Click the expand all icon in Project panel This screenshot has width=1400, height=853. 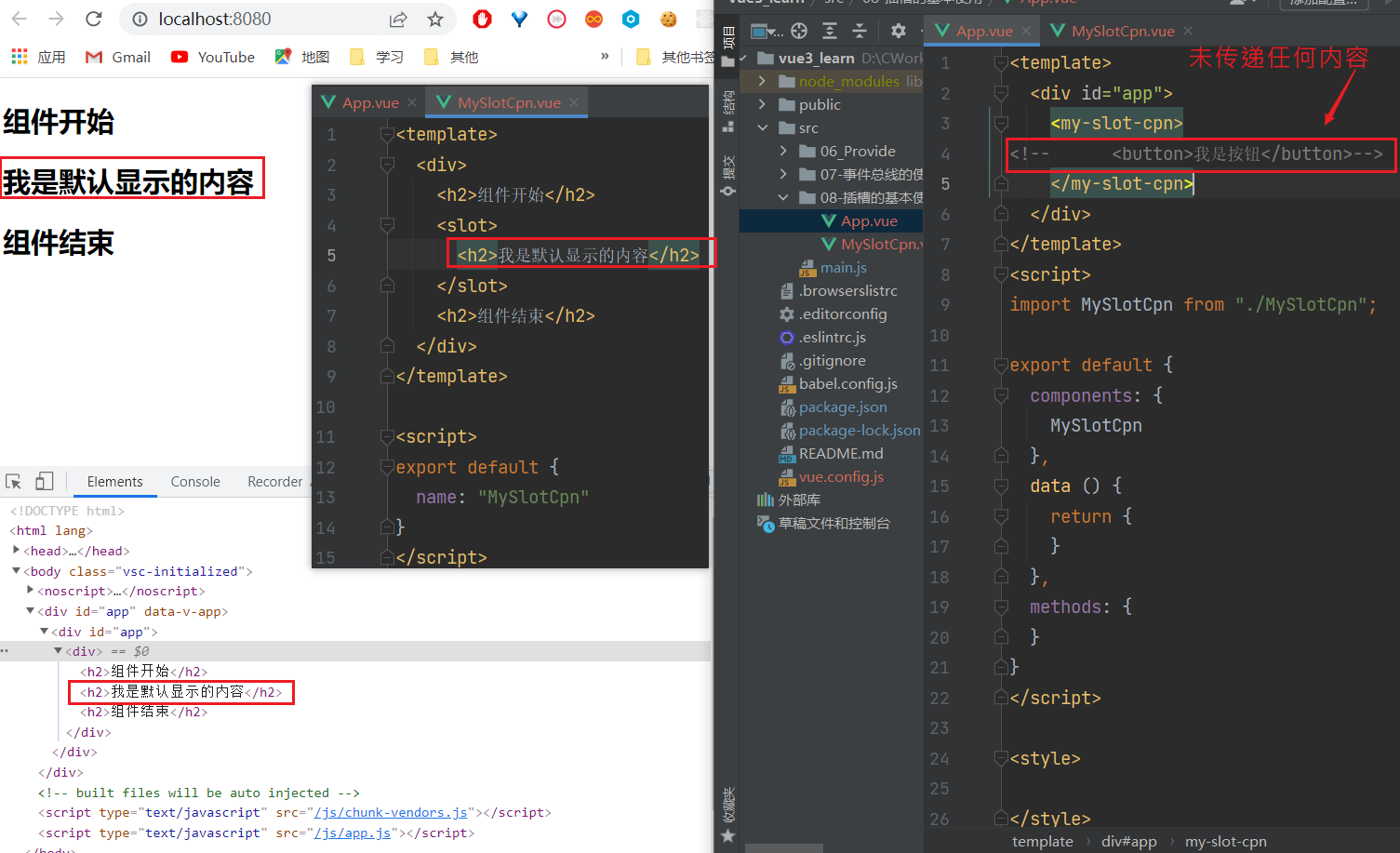pyautogui.click(x=830, y=31)
